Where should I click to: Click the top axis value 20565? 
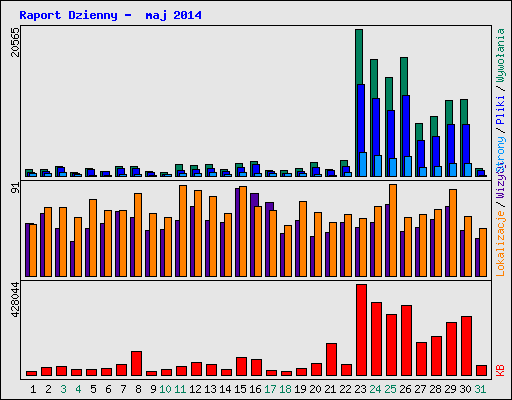[x=16, y=42]
